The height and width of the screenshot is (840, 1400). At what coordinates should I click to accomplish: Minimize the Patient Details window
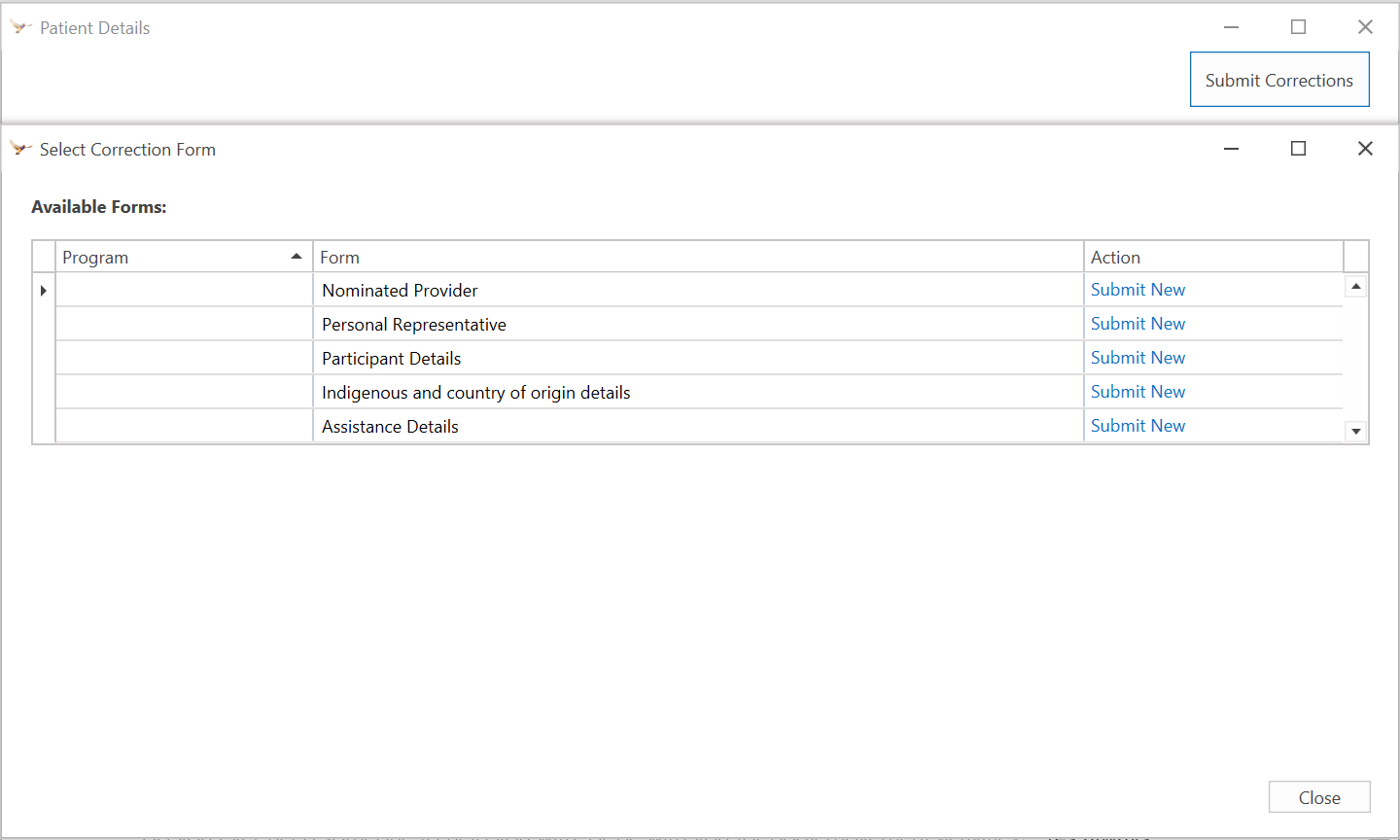pyautogui.click(x=1231, y=27)
